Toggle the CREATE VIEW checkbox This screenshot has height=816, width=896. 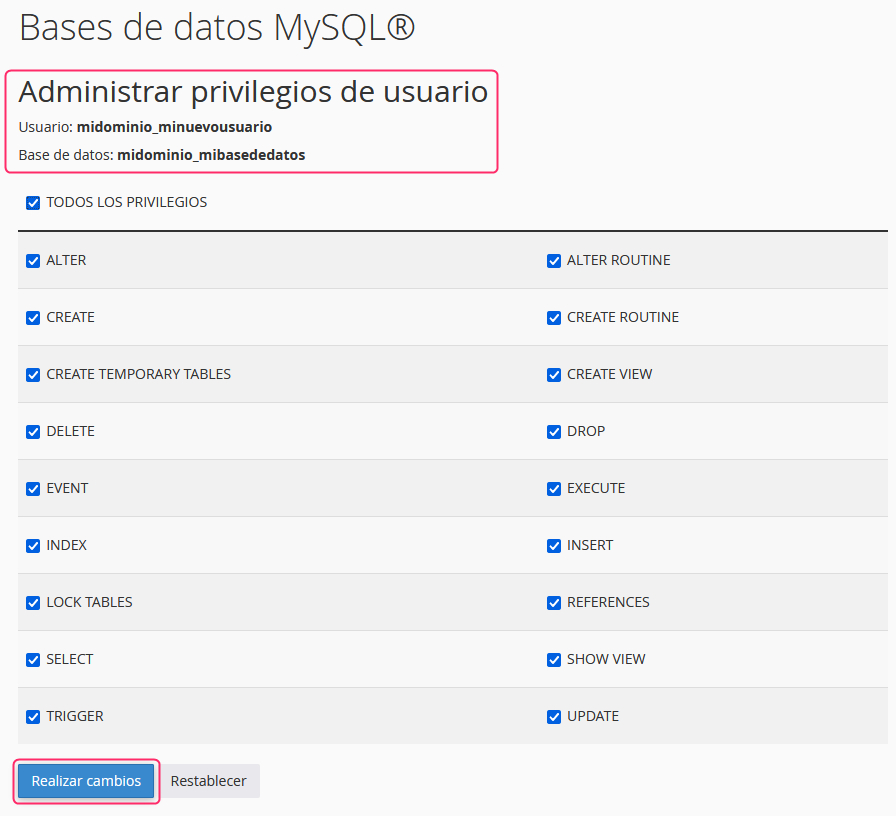click(x=554, y=375)
